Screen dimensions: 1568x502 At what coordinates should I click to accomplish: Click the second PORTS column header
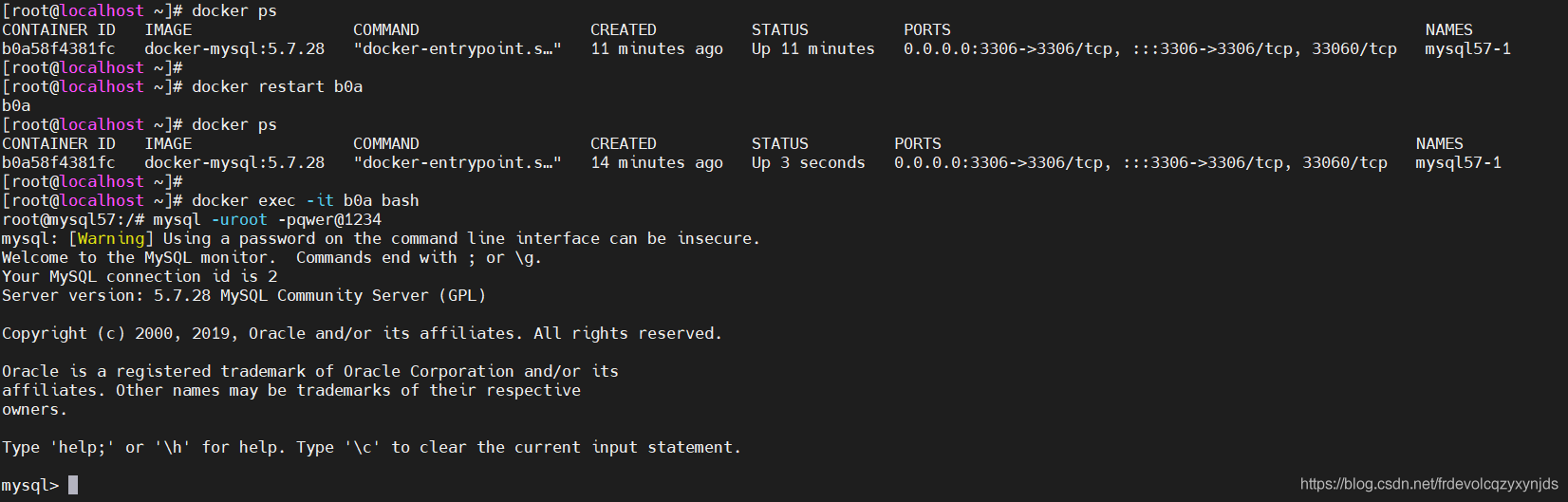(x=918, y=143)
